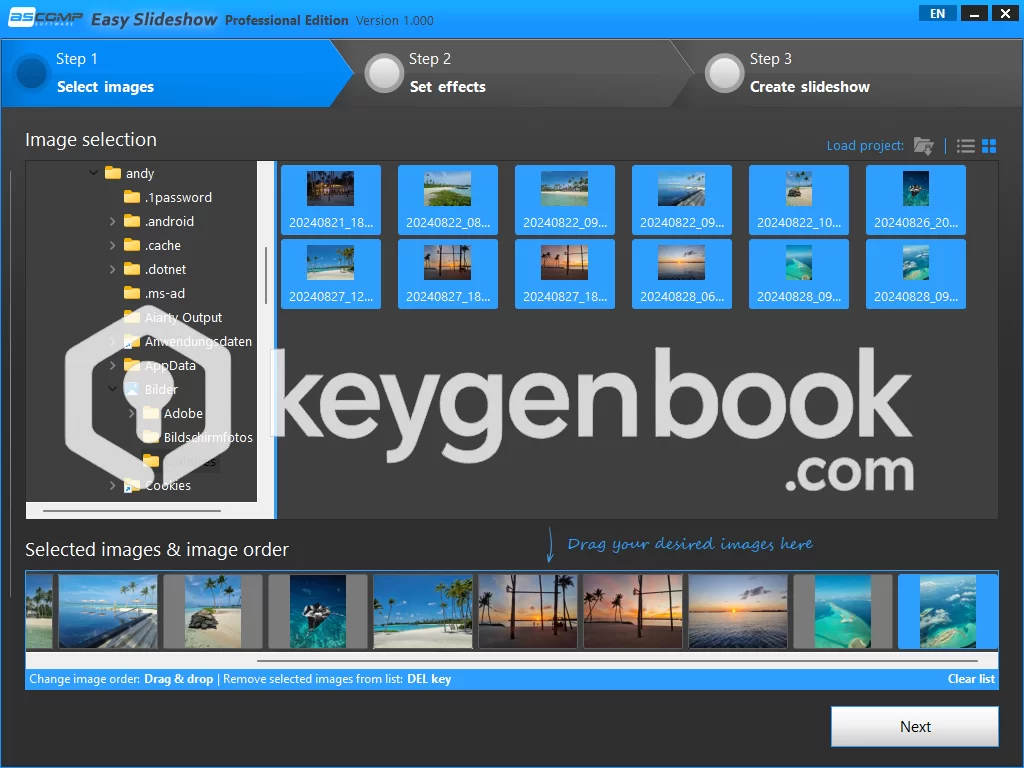Switch to list view layout

(x=965, y=146)
